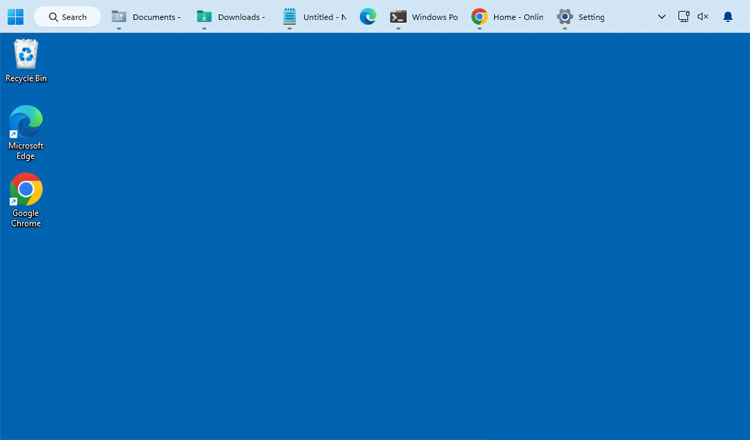Screen dimensions: 750x440
Task: Click the Search box in taskbar
Action: (x=67, y=17)
